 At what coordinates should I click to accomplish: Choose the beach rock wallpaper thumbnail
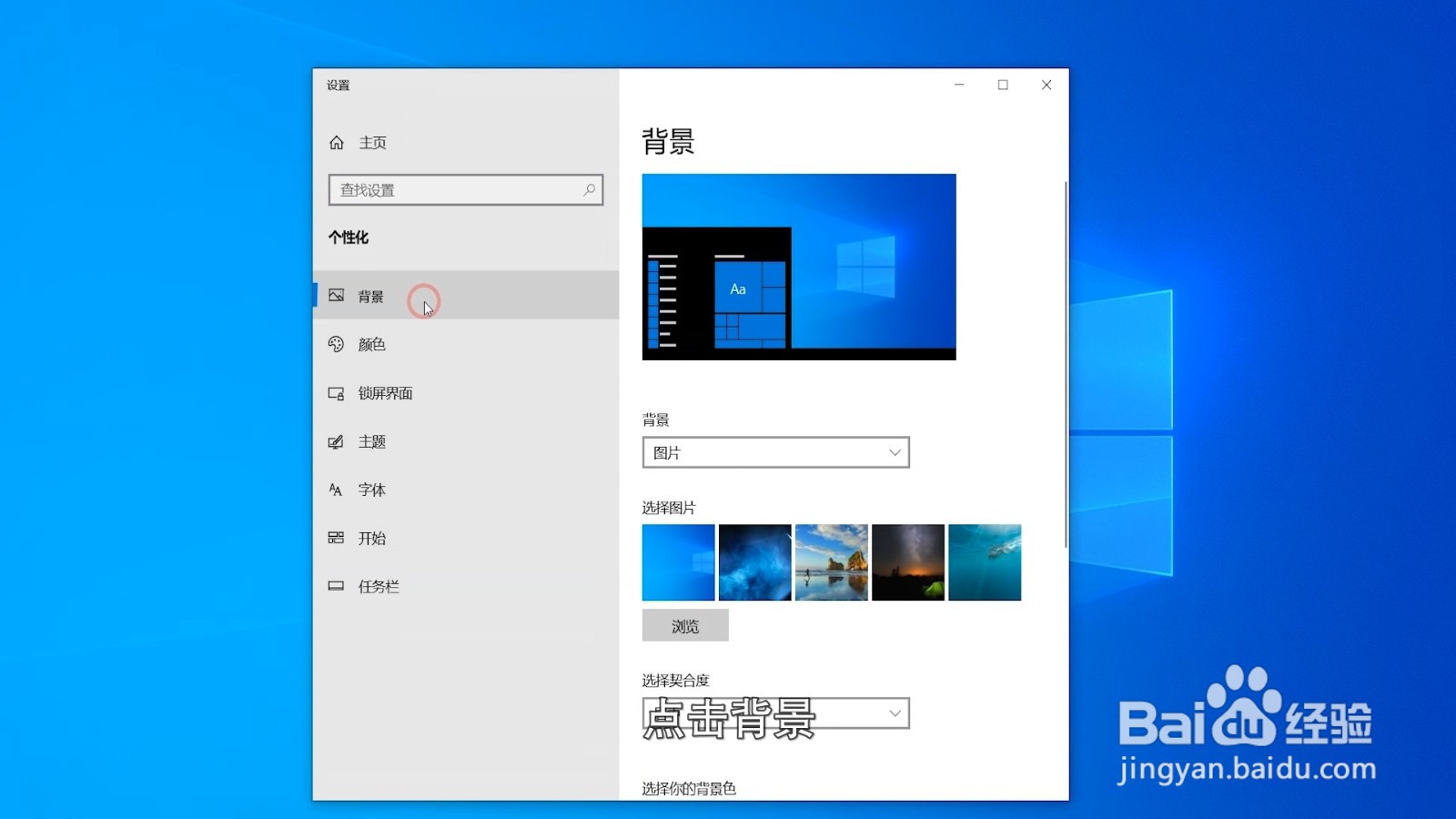831,562
